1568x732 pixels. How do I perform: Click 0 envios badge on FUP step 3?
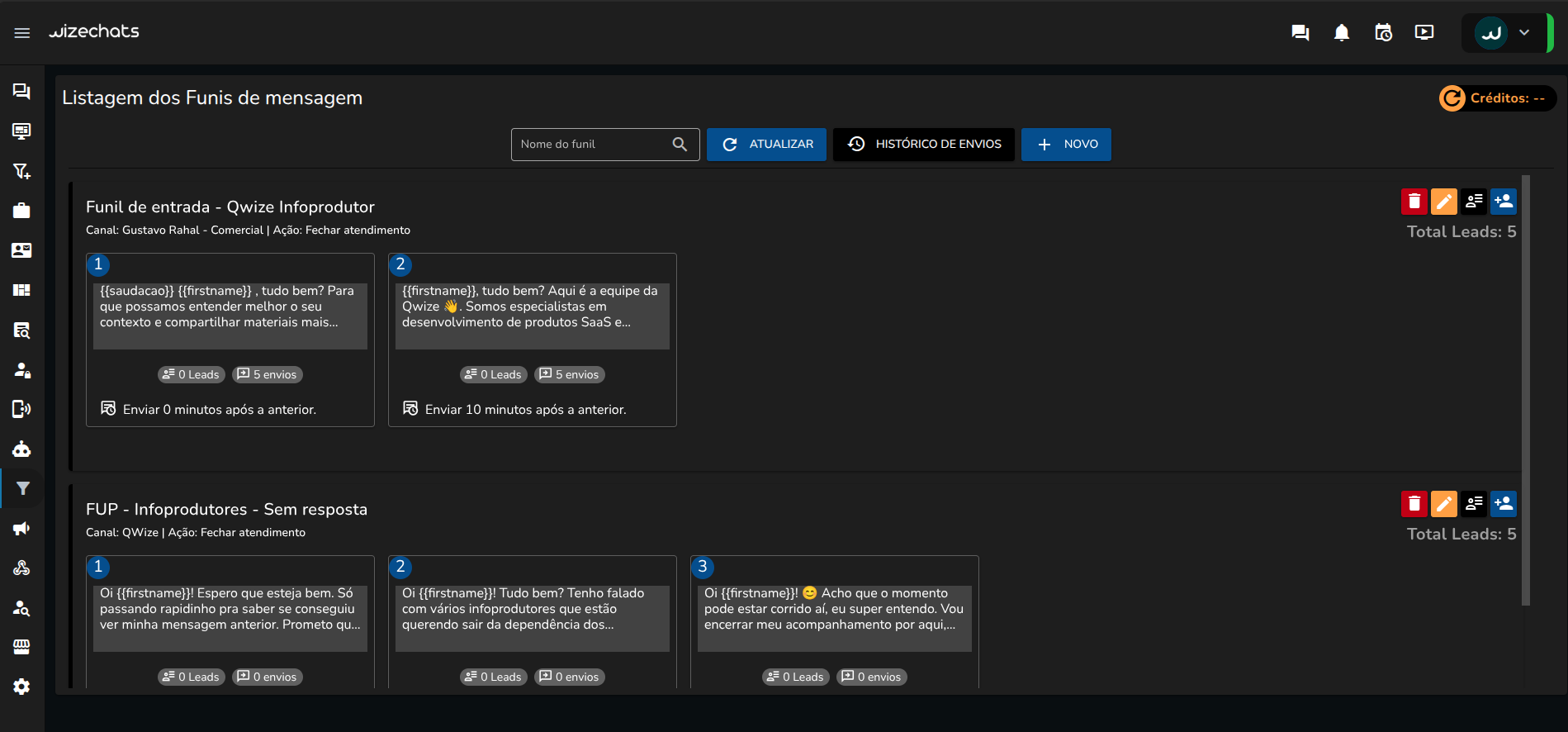[872, 677]
